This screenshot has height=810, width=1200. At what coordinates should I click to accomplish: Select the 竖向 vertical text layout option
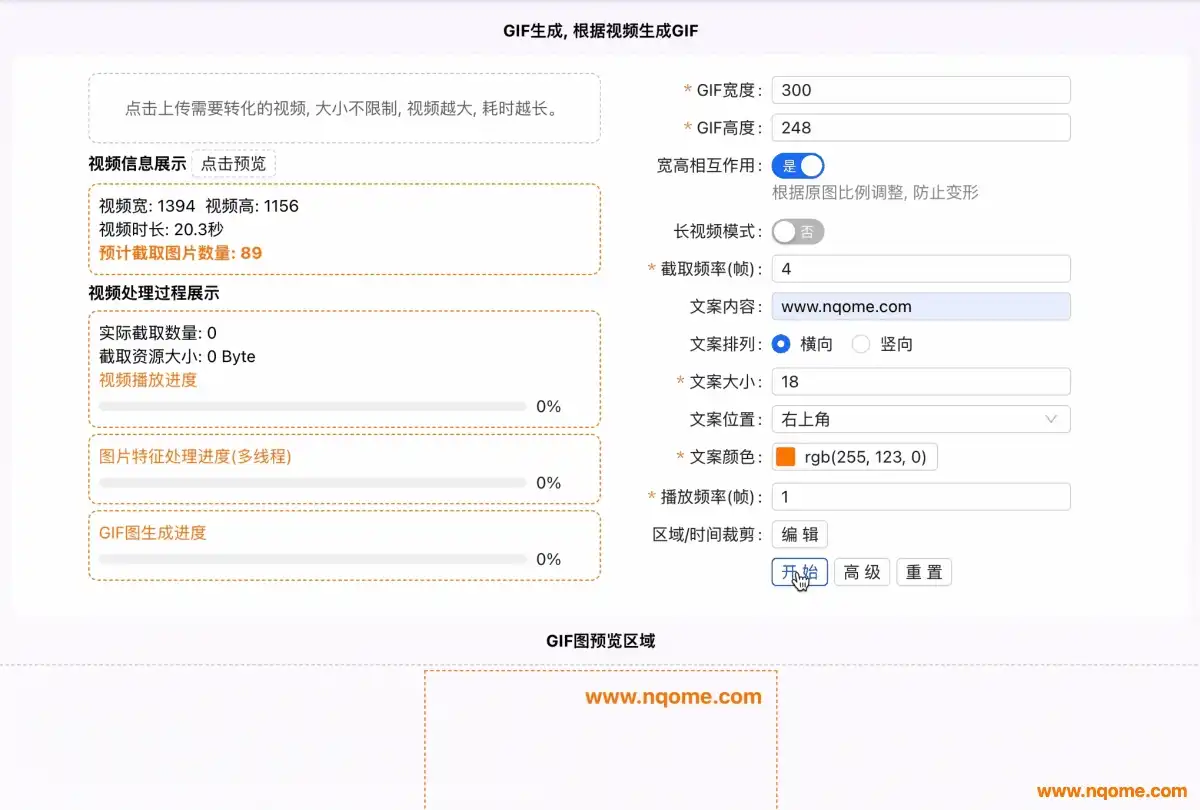[858, 344]
